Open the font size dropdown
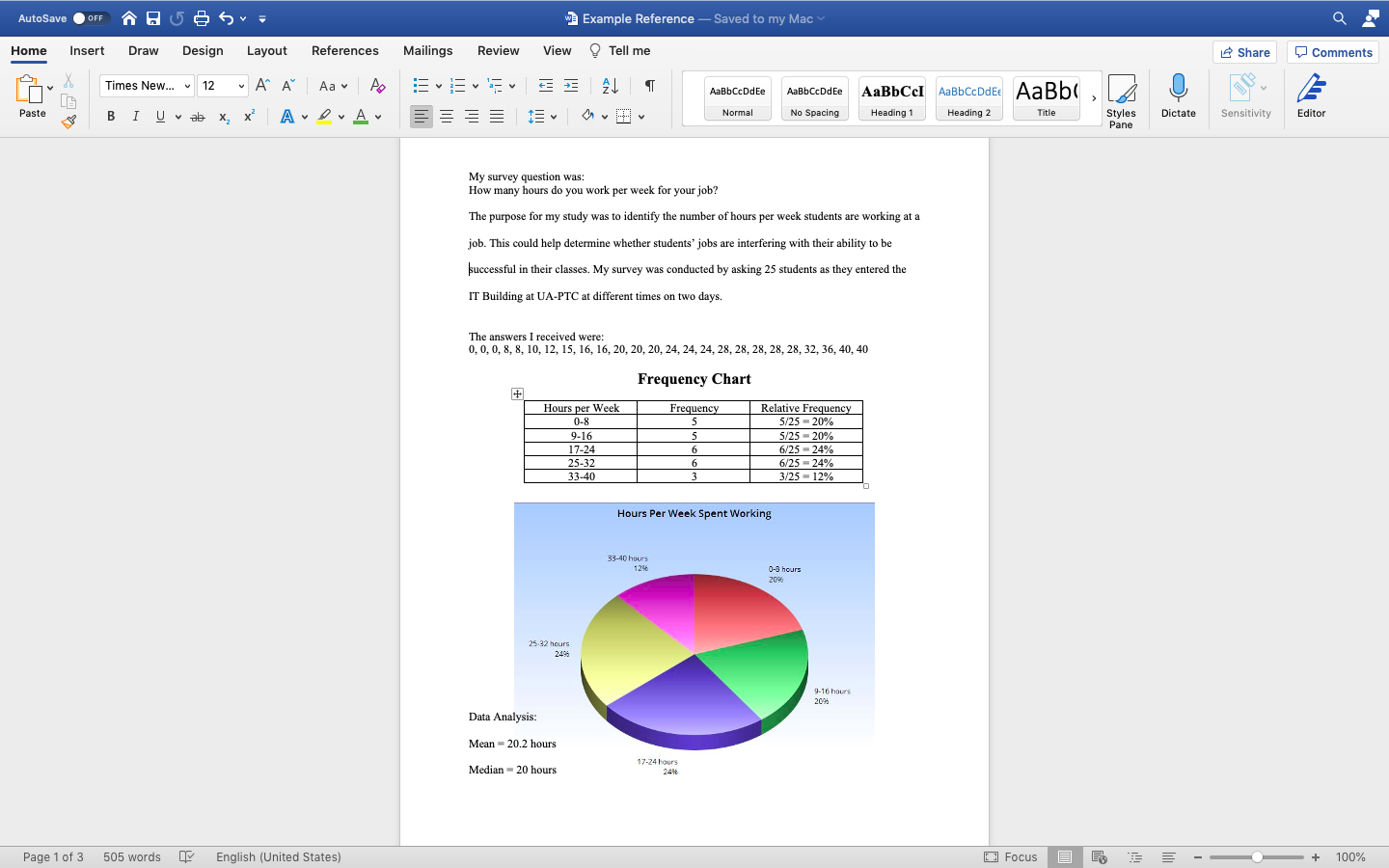This screenshot has width=1389, height=868. tap(241, 86)
